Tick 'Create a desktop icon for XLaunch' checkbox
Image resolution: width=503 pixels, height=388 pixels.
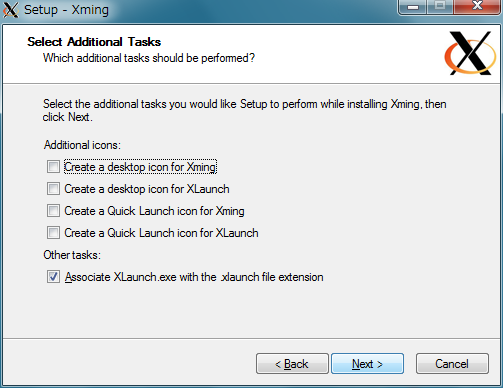pyautogui.click(x=53, y=189)
